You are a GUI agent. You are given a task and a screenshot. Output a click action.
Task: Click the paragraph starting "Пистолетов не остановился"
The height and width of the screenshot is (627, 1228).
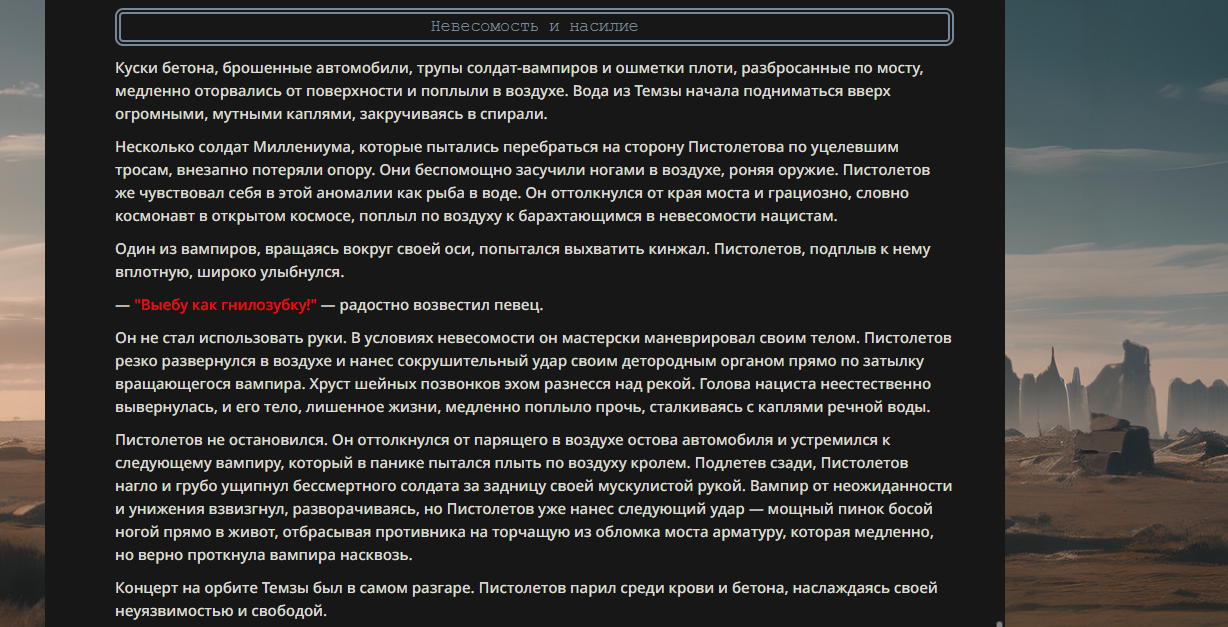534,498
